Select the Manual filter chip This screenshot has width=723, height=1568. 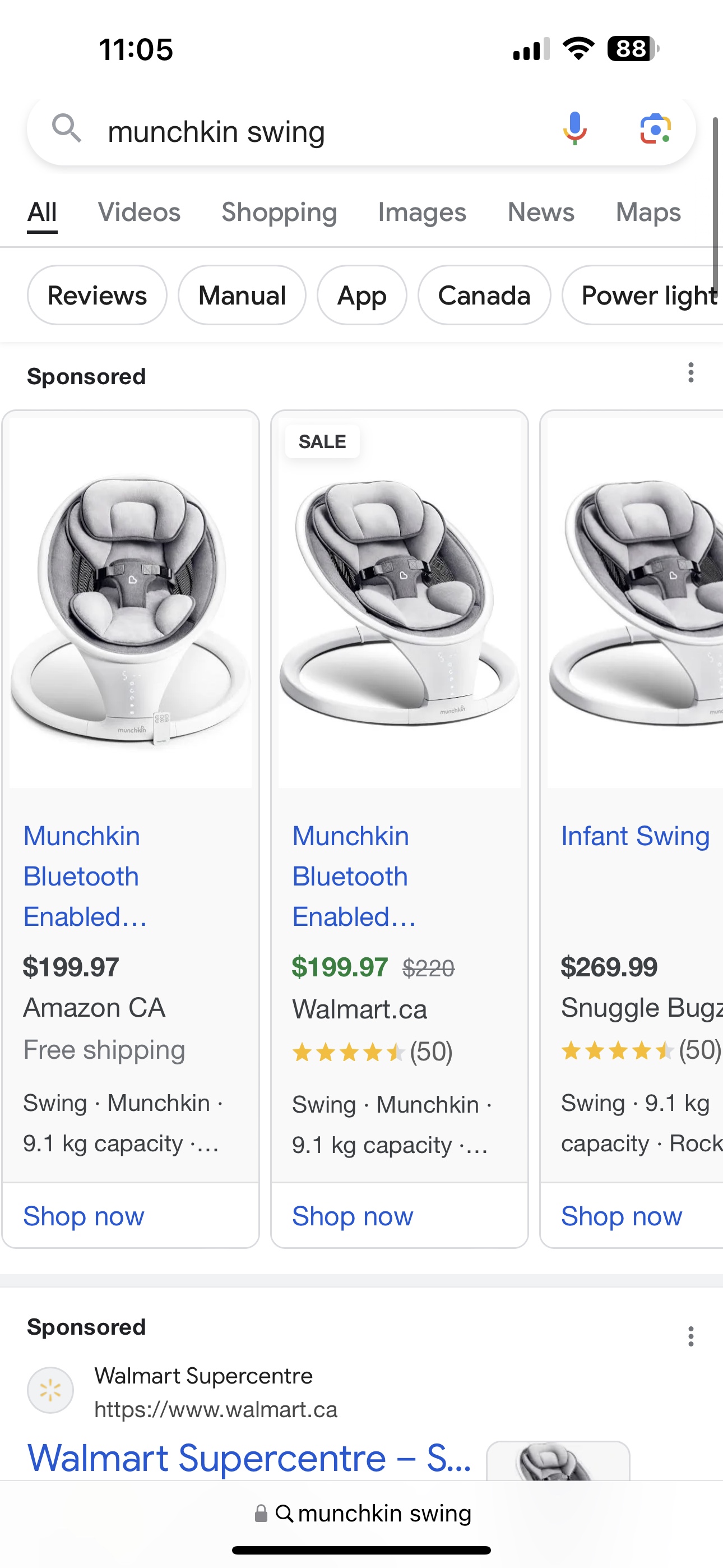click(x=242, y=295)
